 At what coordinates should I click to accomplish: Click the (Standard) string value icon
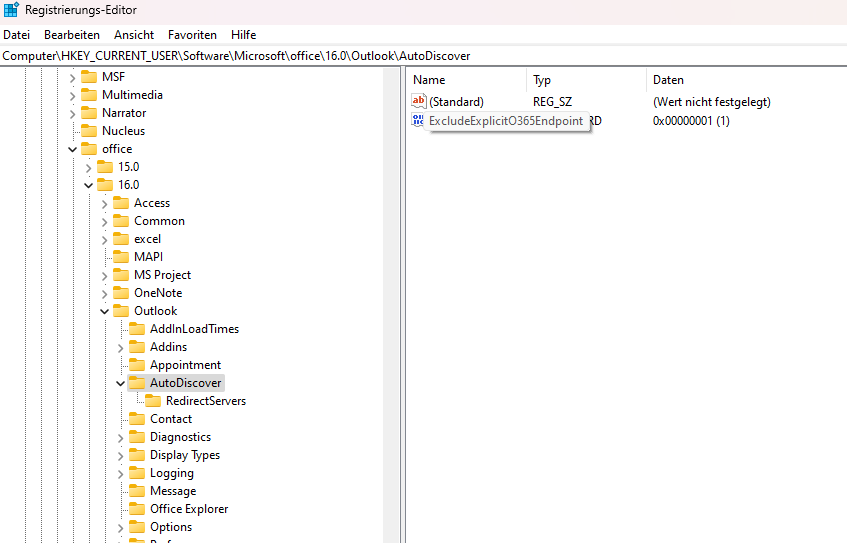coord(419,102)
